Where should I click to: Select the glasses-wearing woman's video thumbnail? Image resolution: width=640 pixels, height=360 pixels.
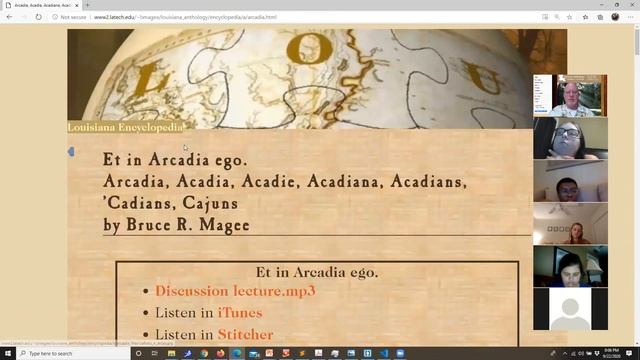(x=570, y=138)
